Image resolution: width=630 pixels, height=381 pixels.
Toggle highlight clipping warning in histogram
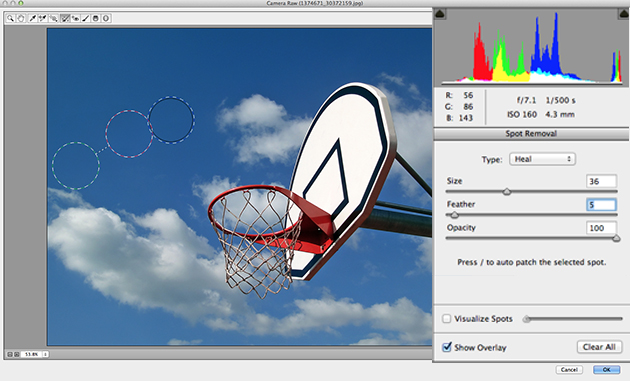point(624,14)
